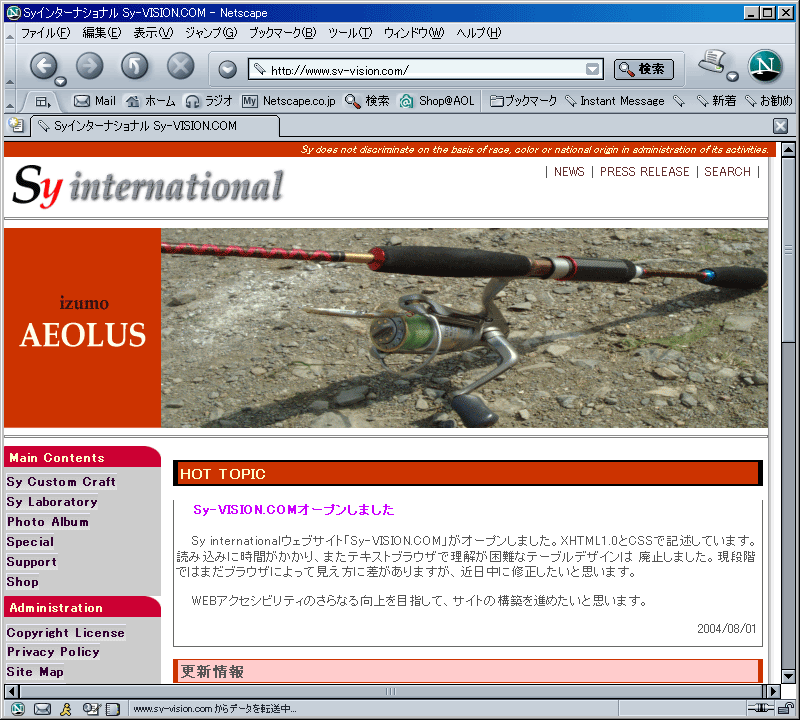Open the Shop@AOL toolbar link
The height and width of the screenshot is (720, 800).
tap(437, 101)
